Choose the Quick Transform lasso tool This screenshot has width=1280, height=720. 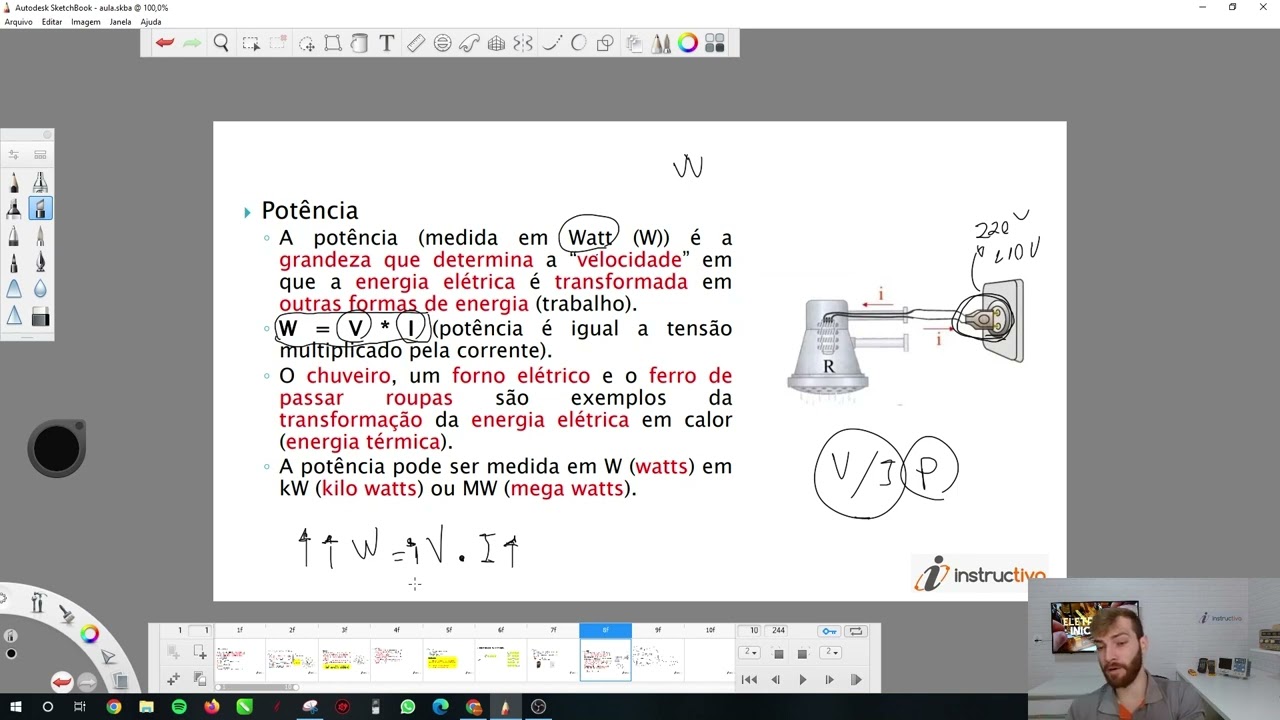(x=306, y=43)
